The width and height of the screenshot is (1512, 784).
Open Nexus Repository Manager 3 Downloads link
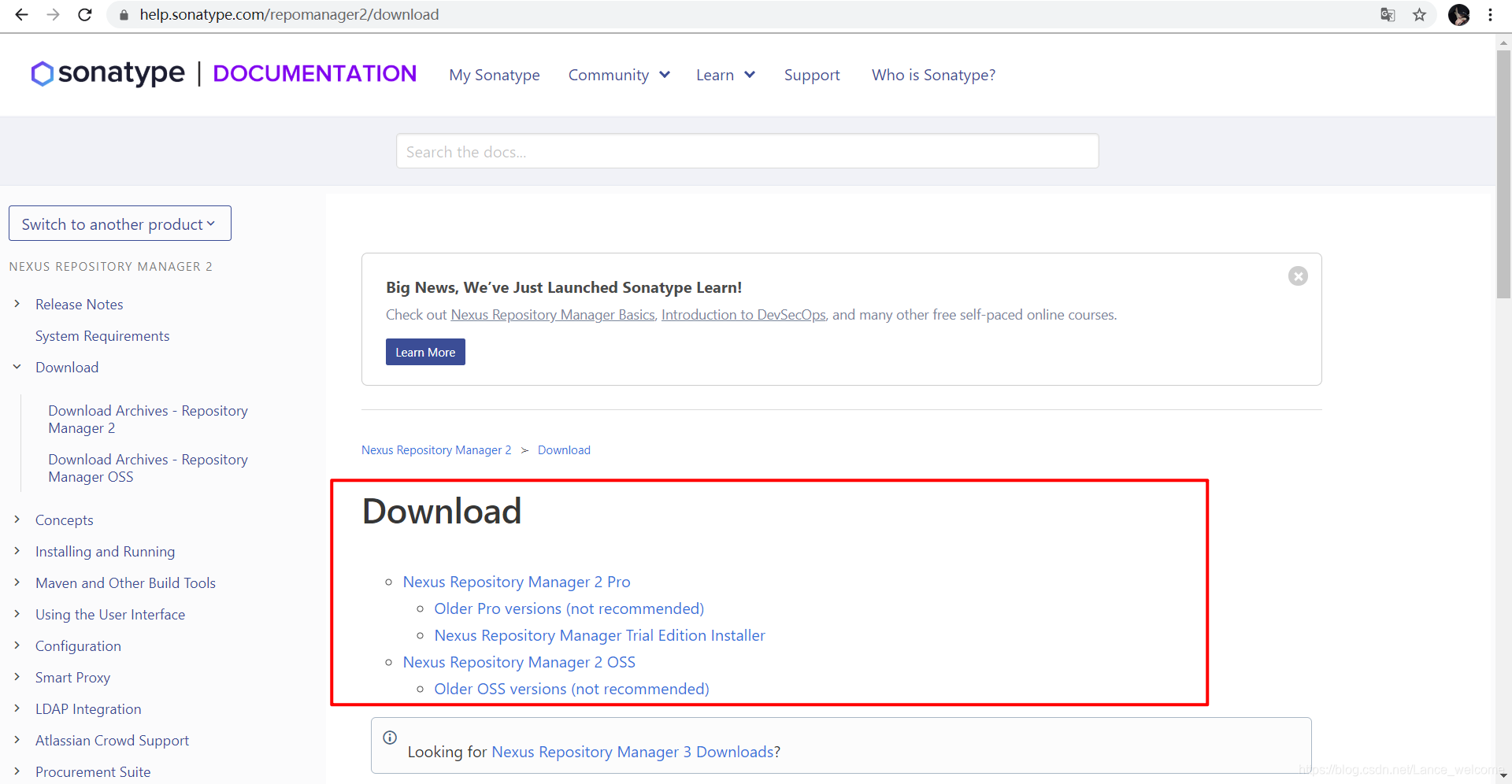coord(632,752)
